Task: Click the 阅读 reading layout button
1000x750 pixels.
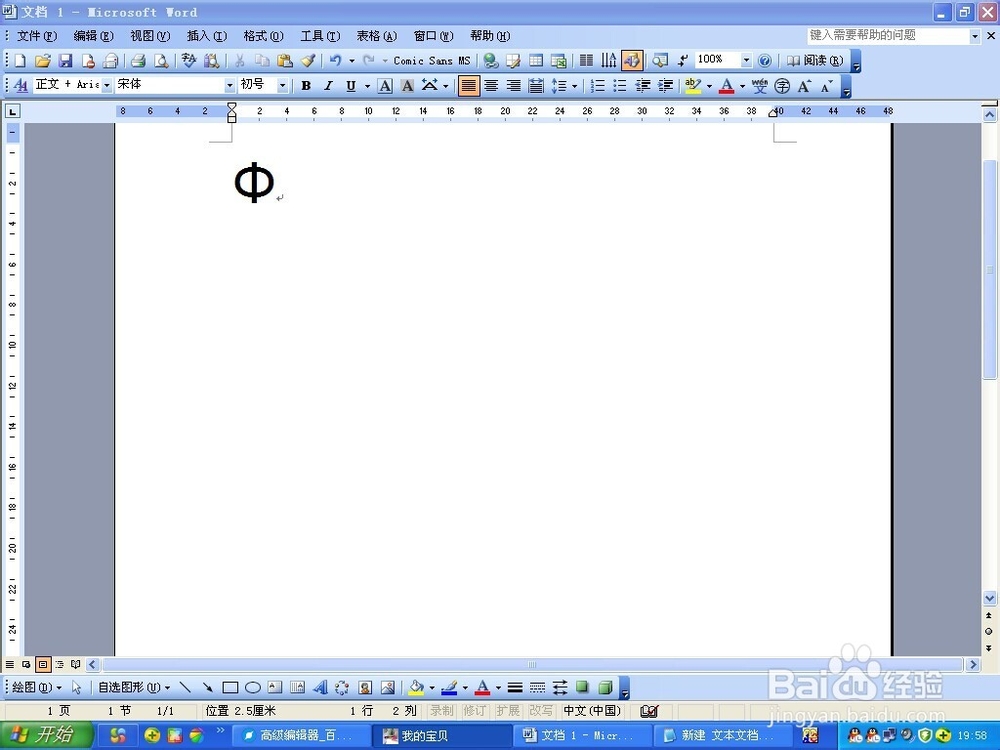Action: (x=814, y=61)
